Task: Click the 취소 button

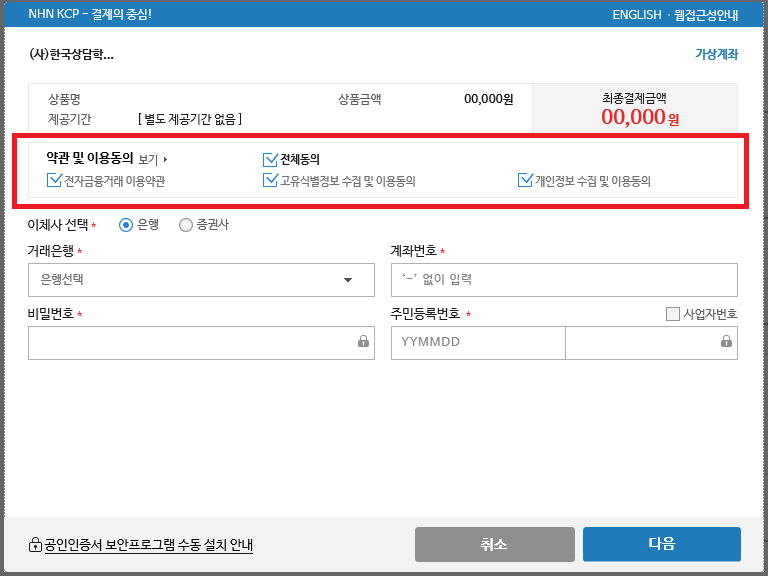Action: pos(495,544)
